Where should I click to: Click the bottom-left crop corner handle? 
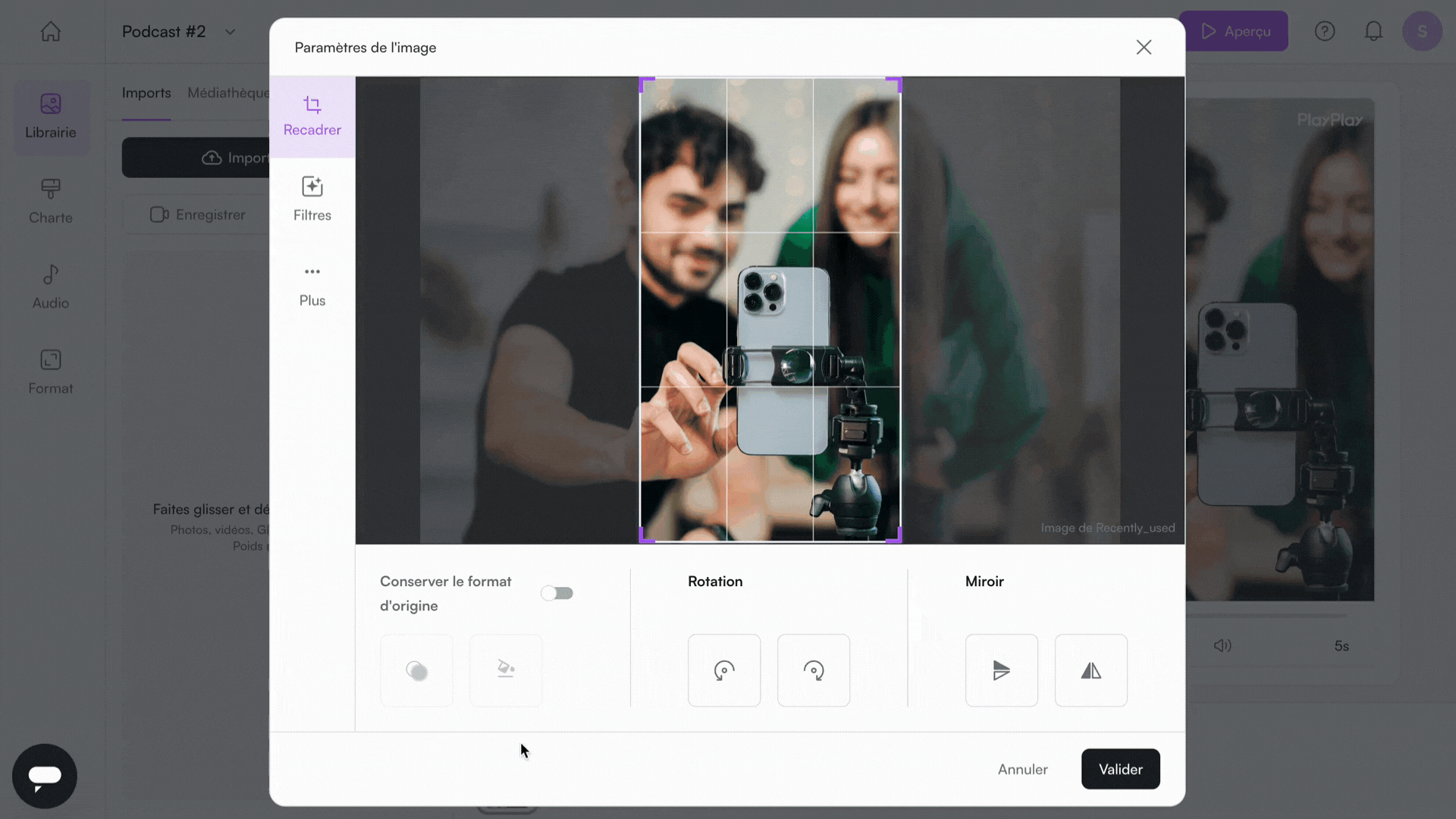[645, 537]
